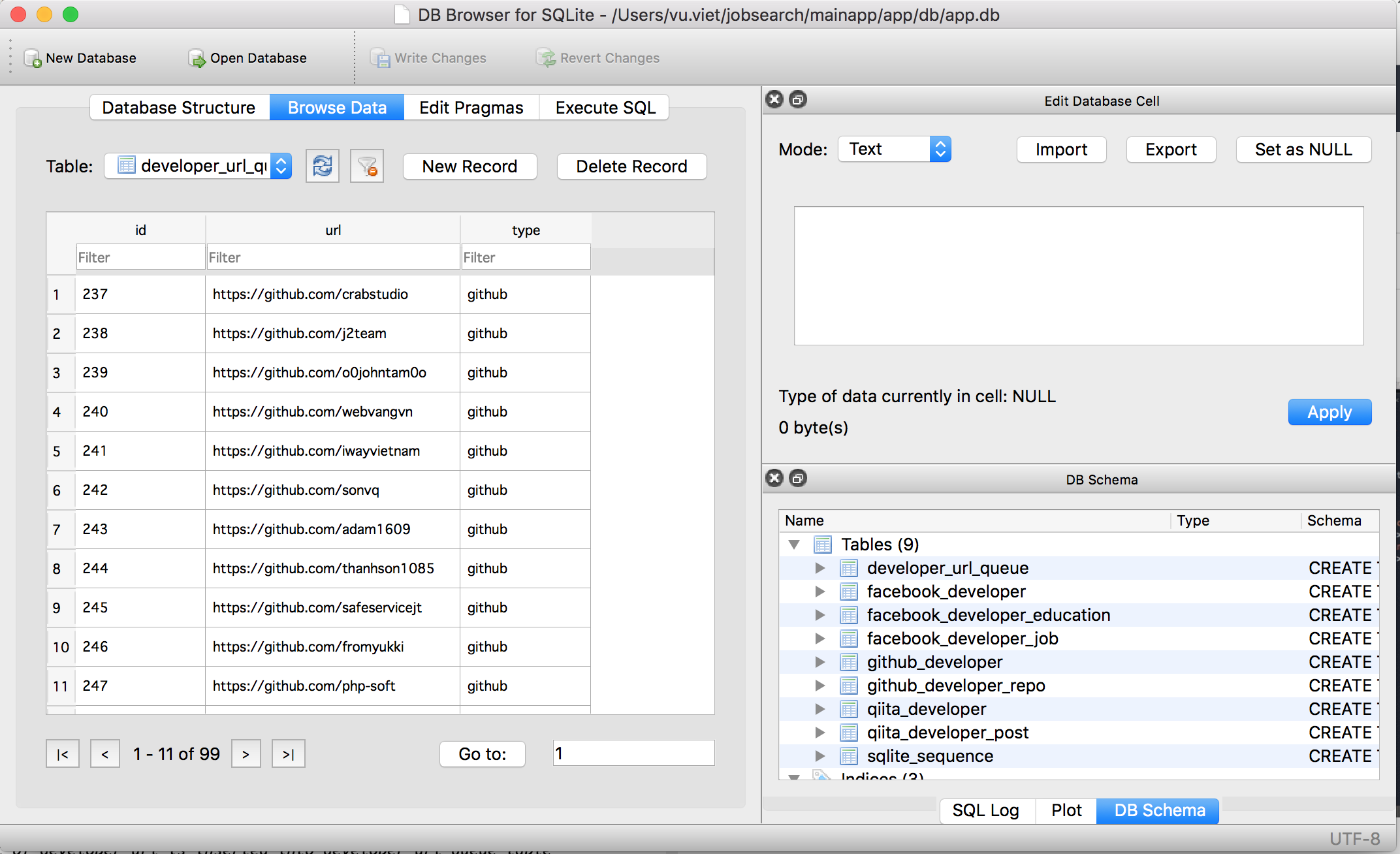Expand the github_developer_repo schema node

(x=819, y=686)
